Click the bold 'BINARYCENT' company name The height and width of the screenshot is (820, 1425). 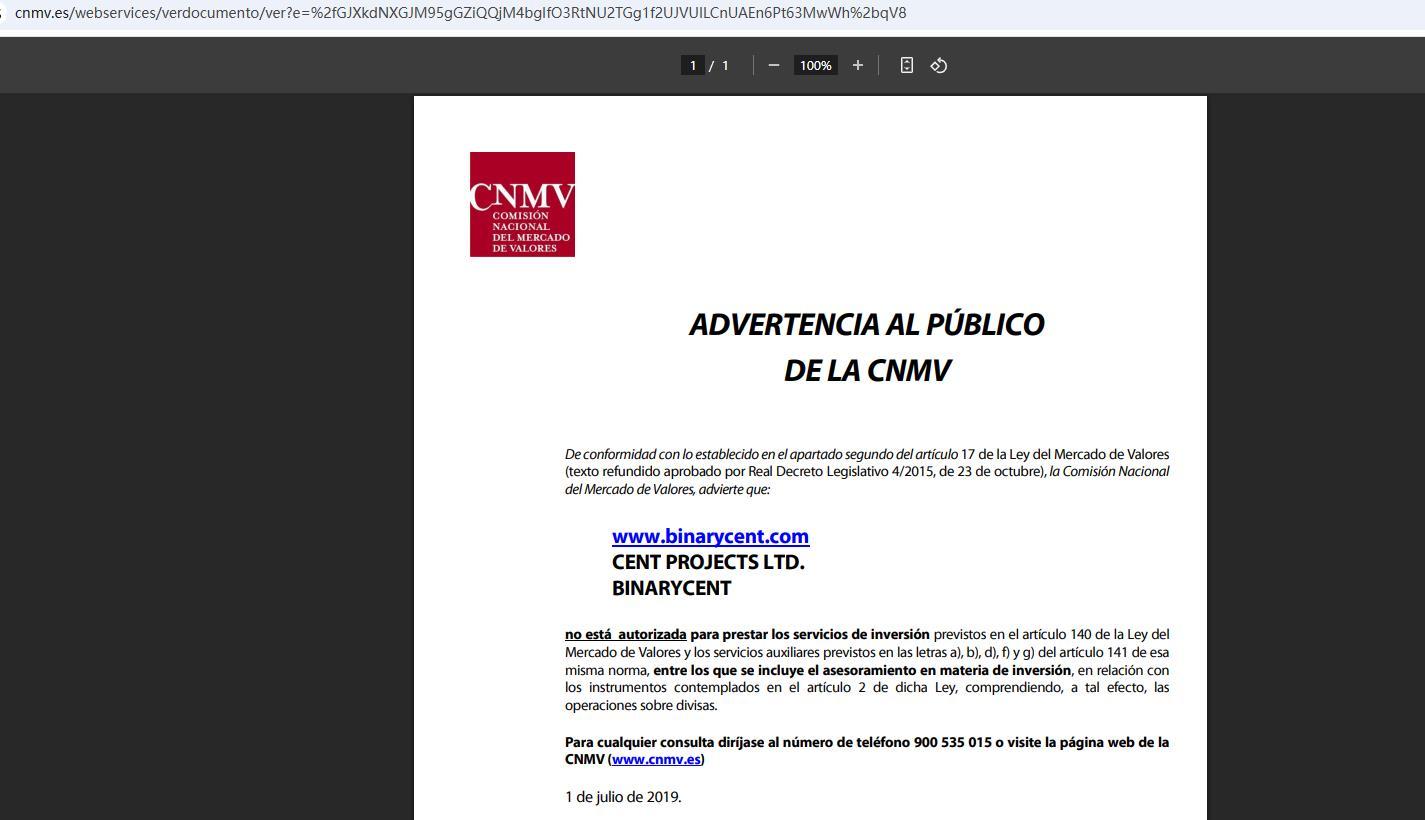click(x=671, y=588)
